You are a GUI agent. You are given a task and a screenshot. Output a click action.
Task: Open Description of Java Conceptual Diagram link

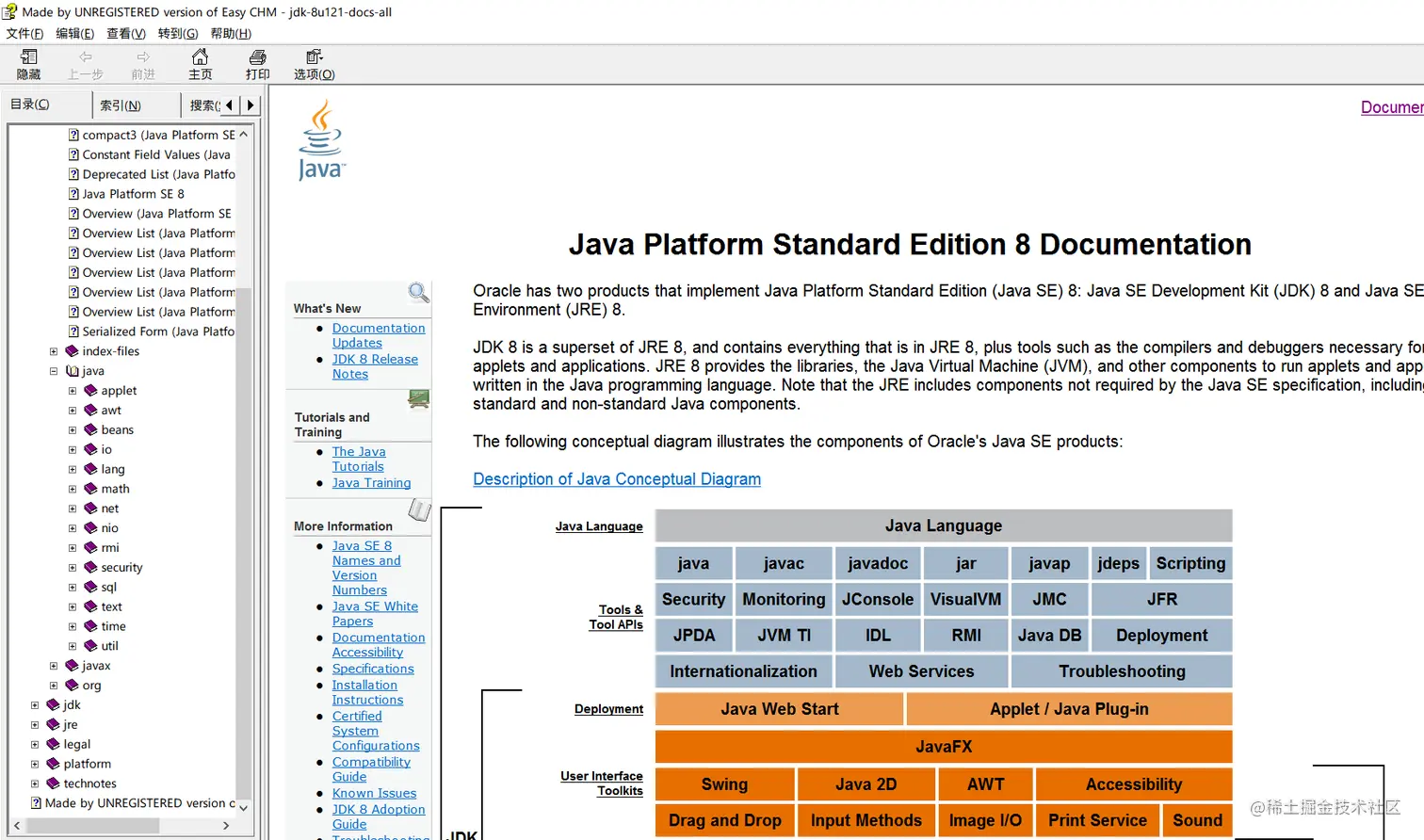pos(617,479)
